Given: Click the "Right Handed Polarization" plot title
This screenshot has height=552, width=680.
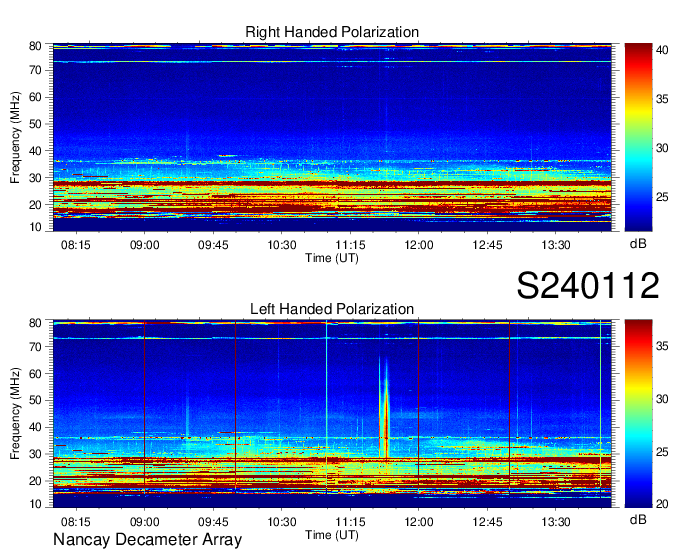Looking at the screenshot, I should click(332, 32).
